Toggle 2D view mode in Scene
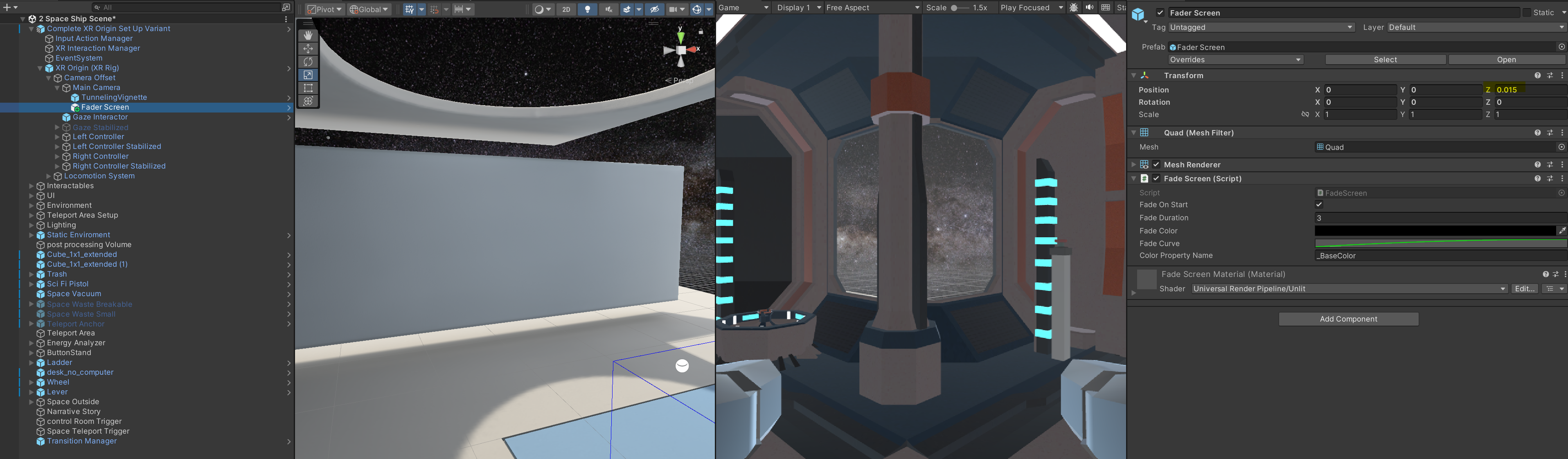The width and height of the screenshot is (1568, 459). point(566,9)
